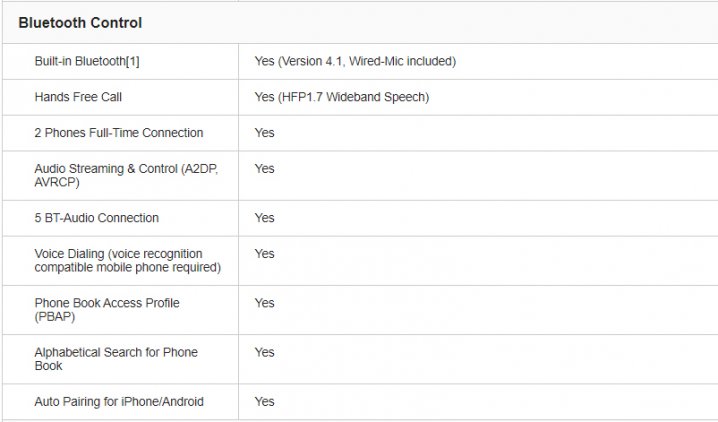Select the Voice Dialing feature label

(x=128, y=260)
